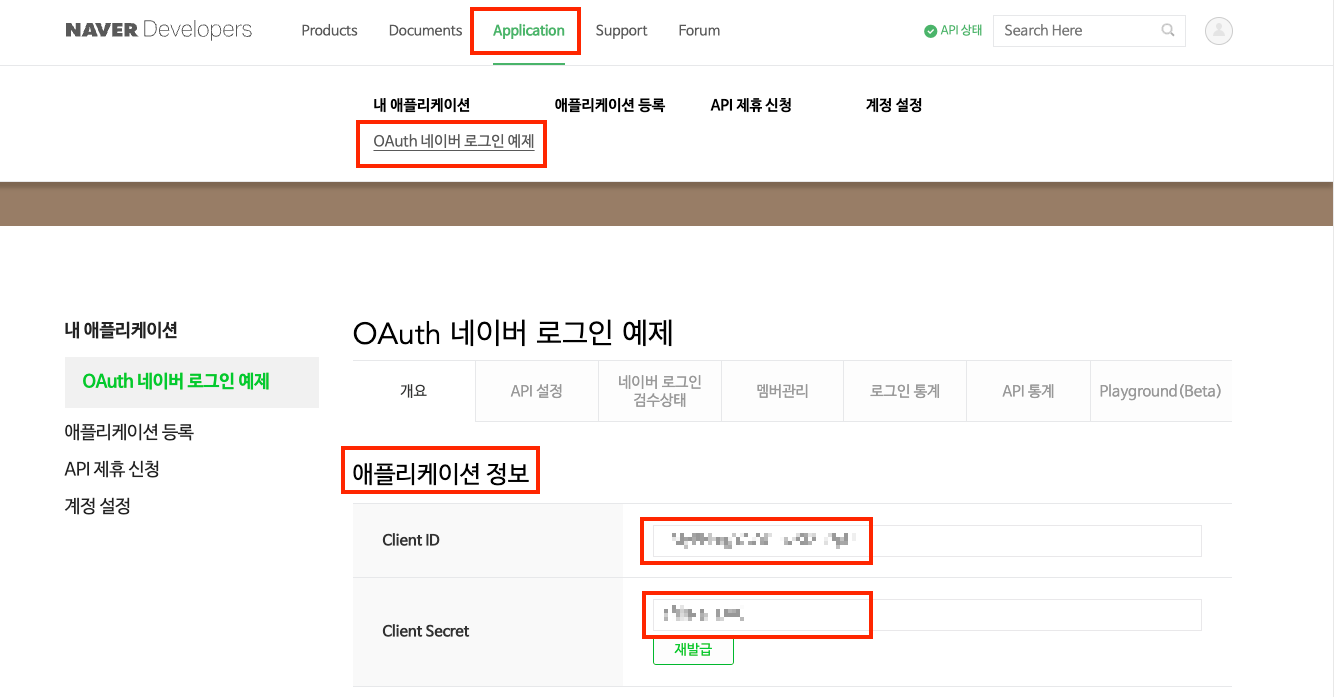Open the Documents menu
Viewport: 1334px width, 697px height.
tap(425, 30)
